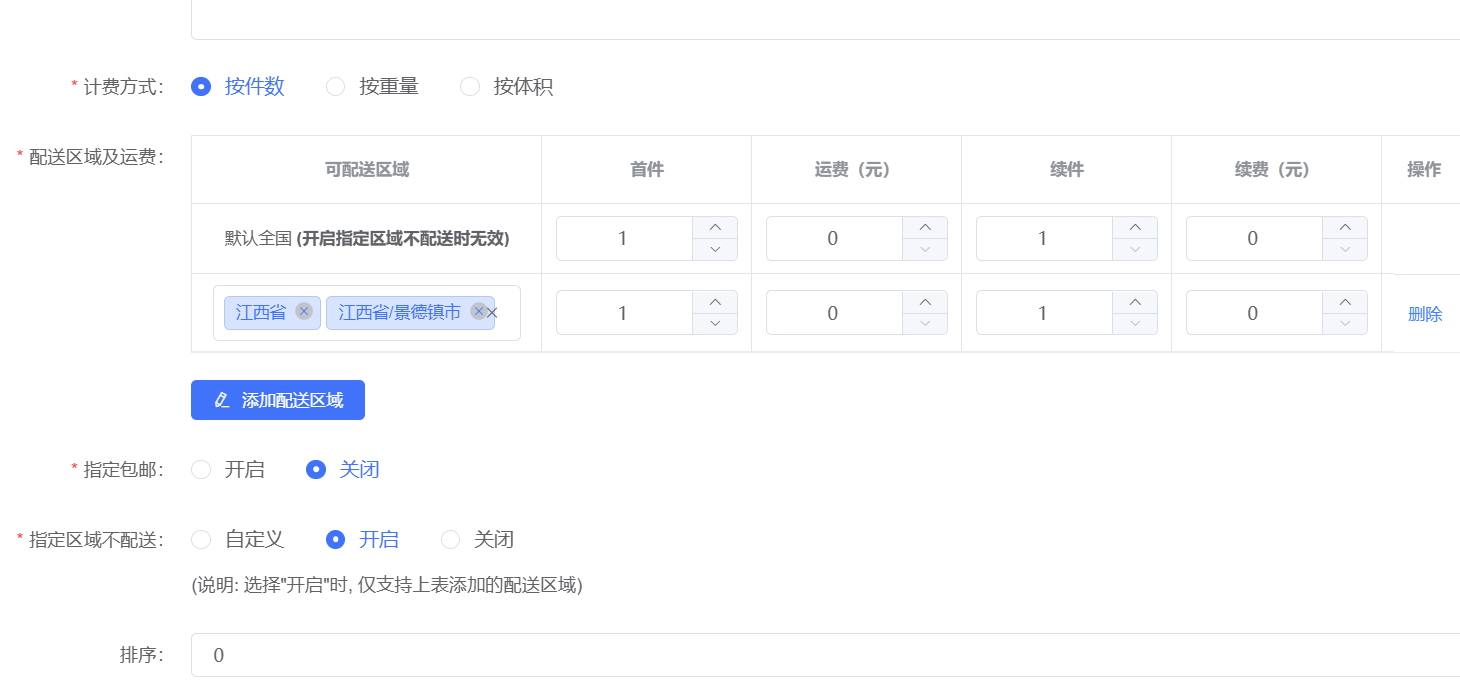Click the 操作 column header
The width and height of the screenshot is (1460, 684).
1424,170
